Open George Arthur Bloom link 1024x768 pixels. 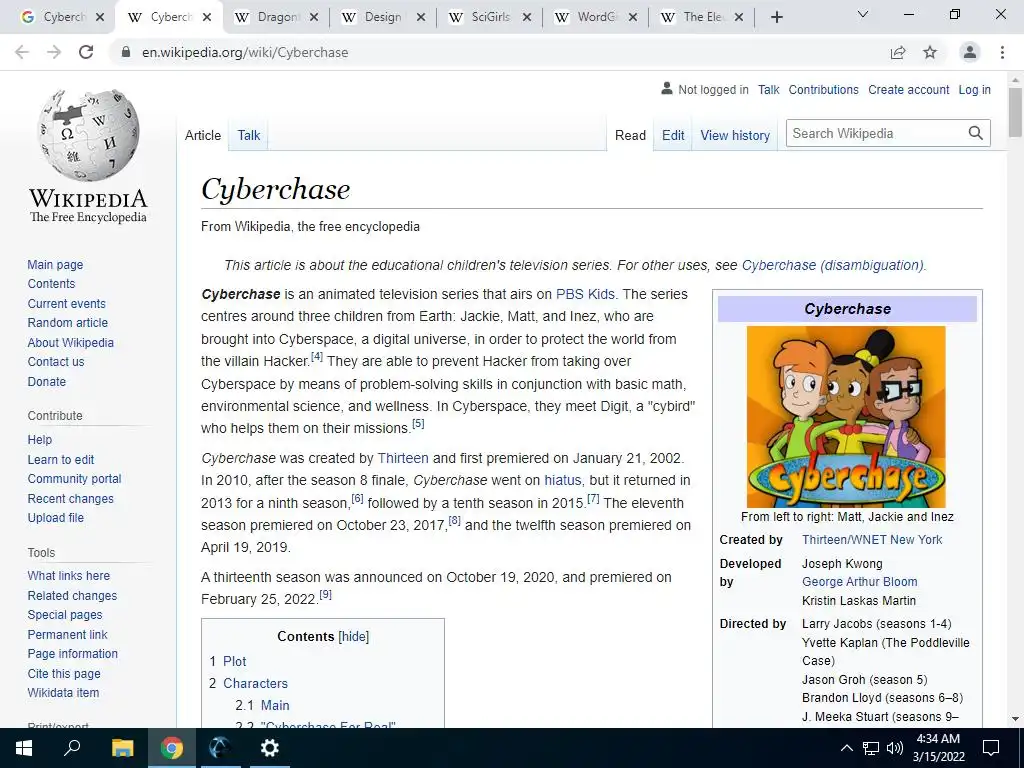pos(859,581)
